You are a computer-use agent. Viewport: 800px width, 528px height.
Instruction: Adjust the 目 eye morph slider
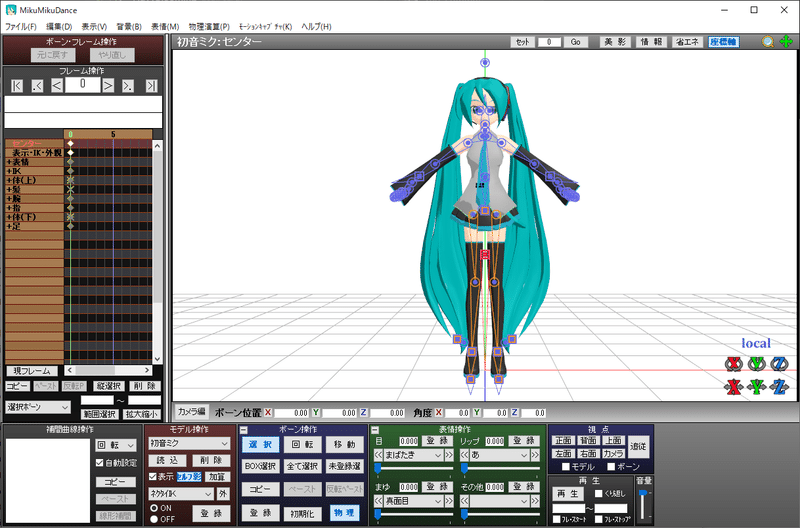point(414,467)
